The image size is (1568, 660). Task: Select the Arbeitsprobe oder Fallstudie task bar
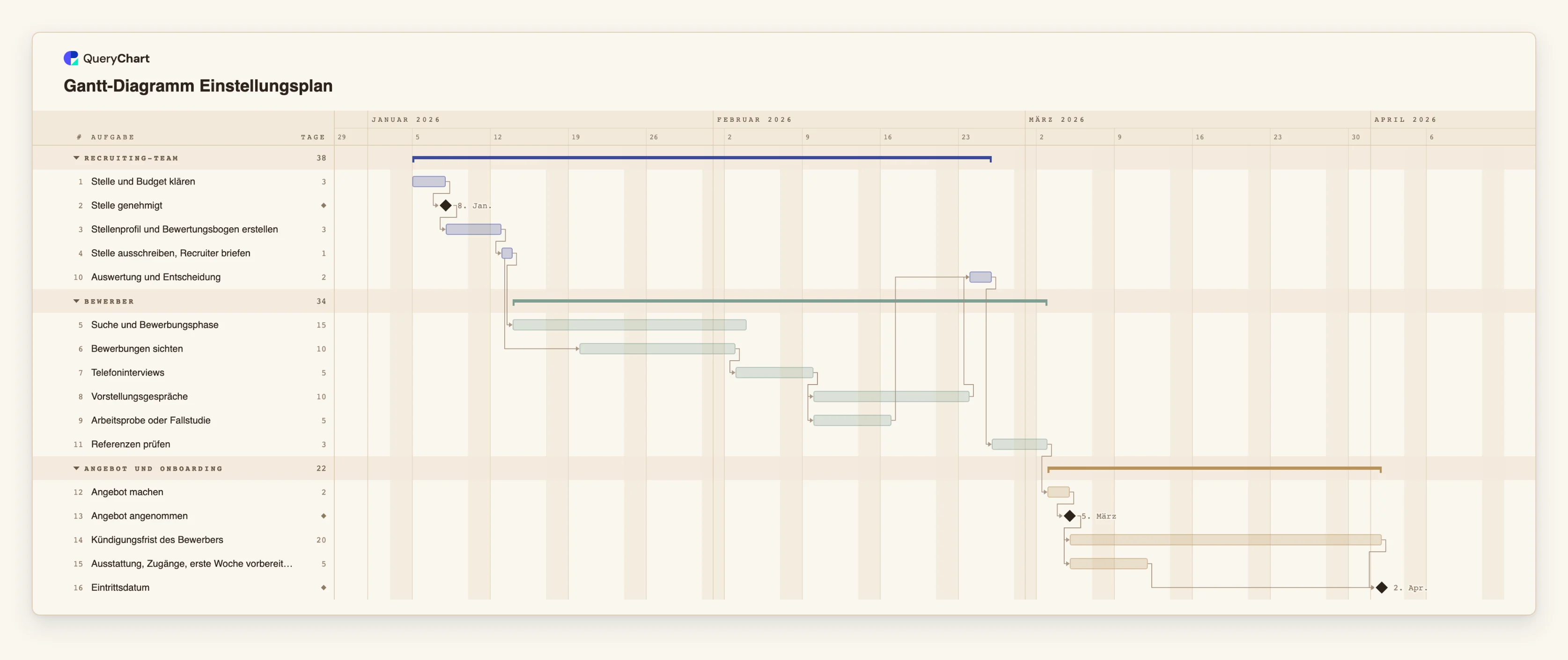852,420
